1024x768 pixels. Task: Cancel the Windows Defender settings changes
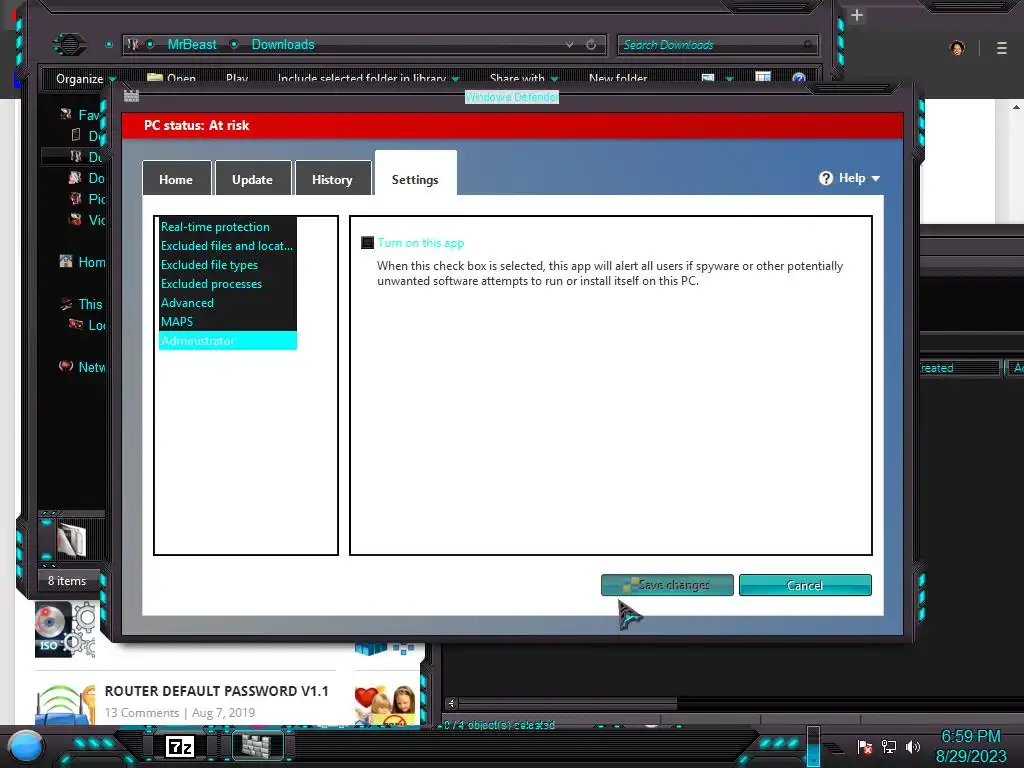coord(805,585)
